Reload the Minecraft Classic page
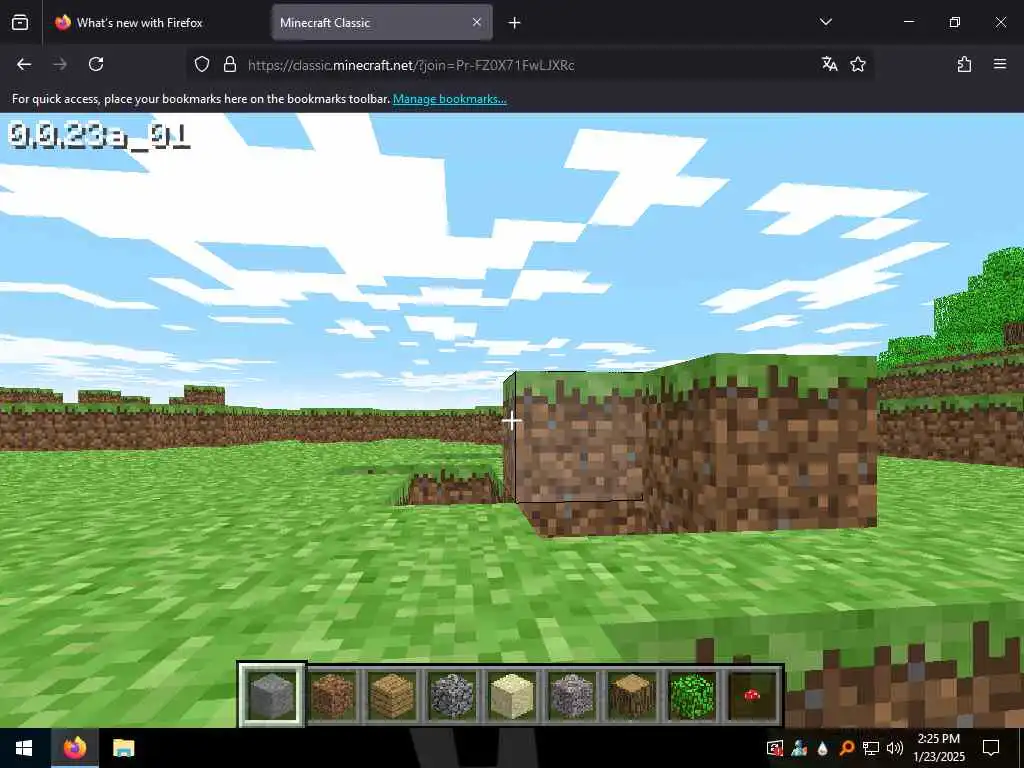This screenshot has height=768, width=1024. click(x=96, y=64)
